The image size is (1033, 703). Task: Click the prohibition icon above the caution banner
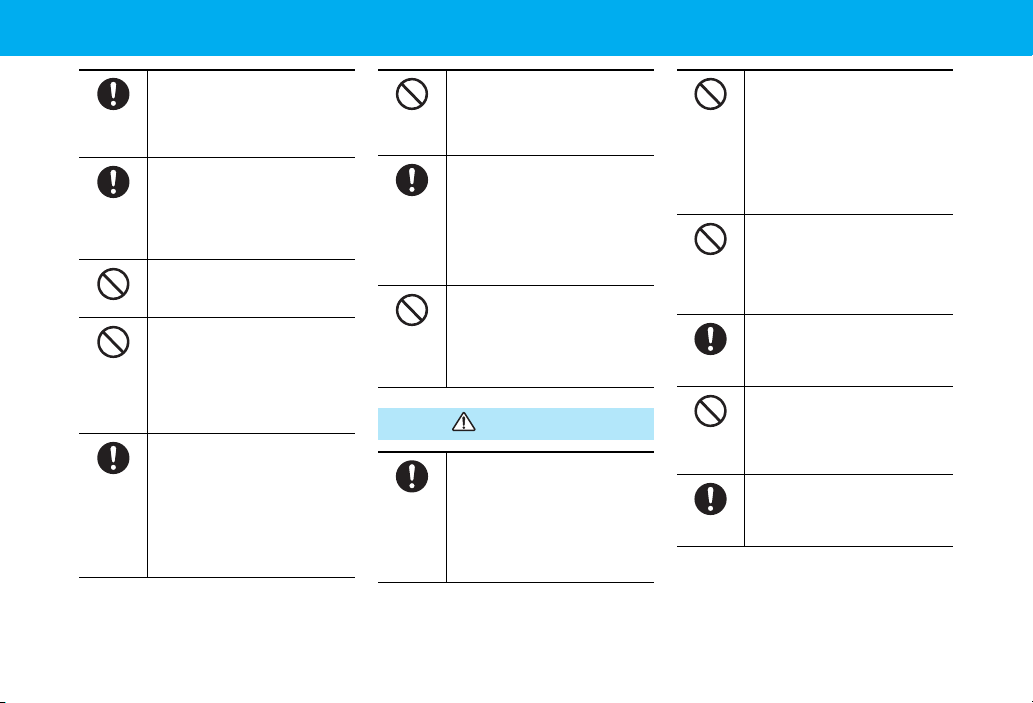coord(412,310)
